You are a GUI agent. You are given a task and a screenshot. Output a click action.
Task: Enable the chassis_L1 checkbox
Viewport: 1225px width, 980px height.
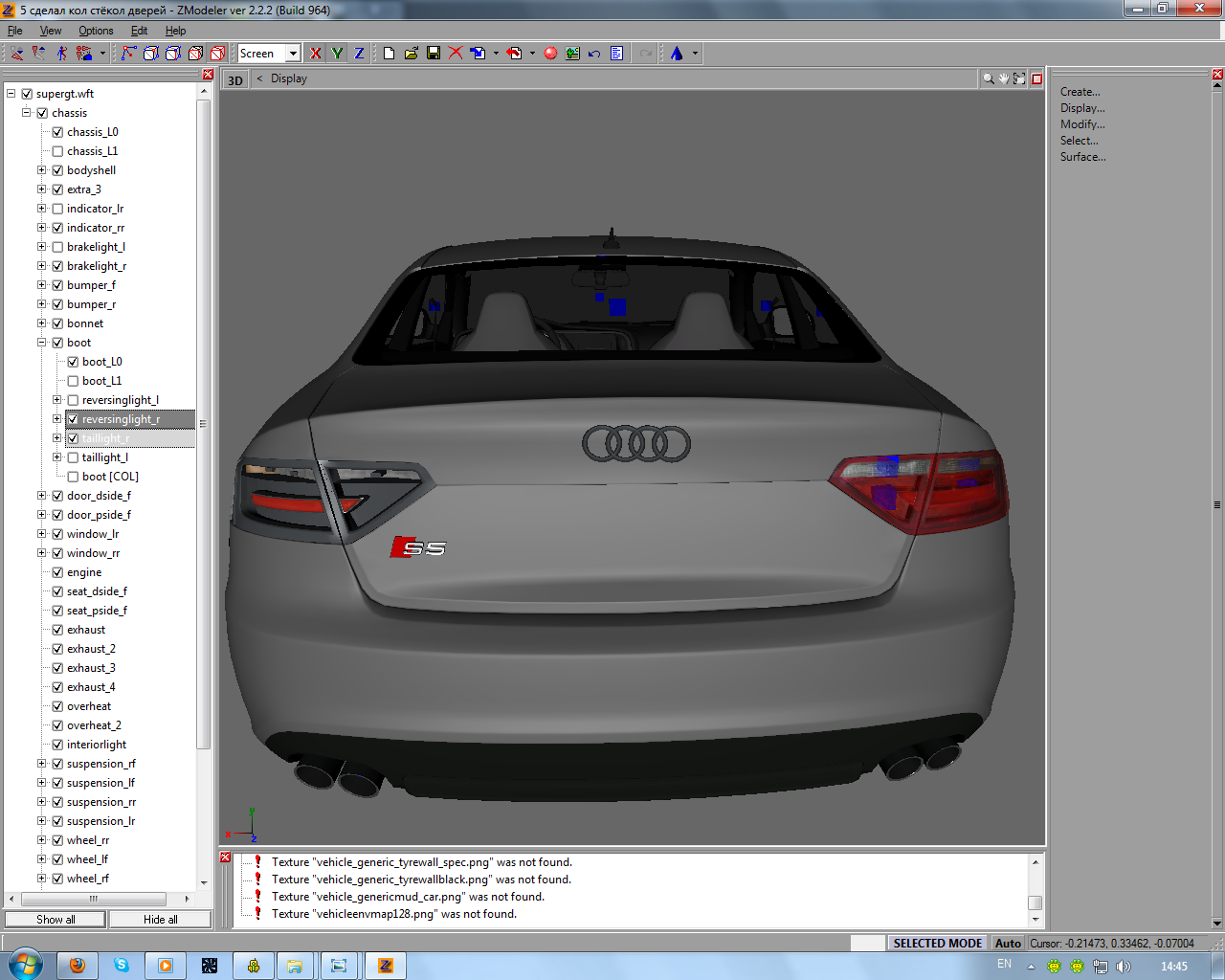pyautogui.click(x=57, y=151)
